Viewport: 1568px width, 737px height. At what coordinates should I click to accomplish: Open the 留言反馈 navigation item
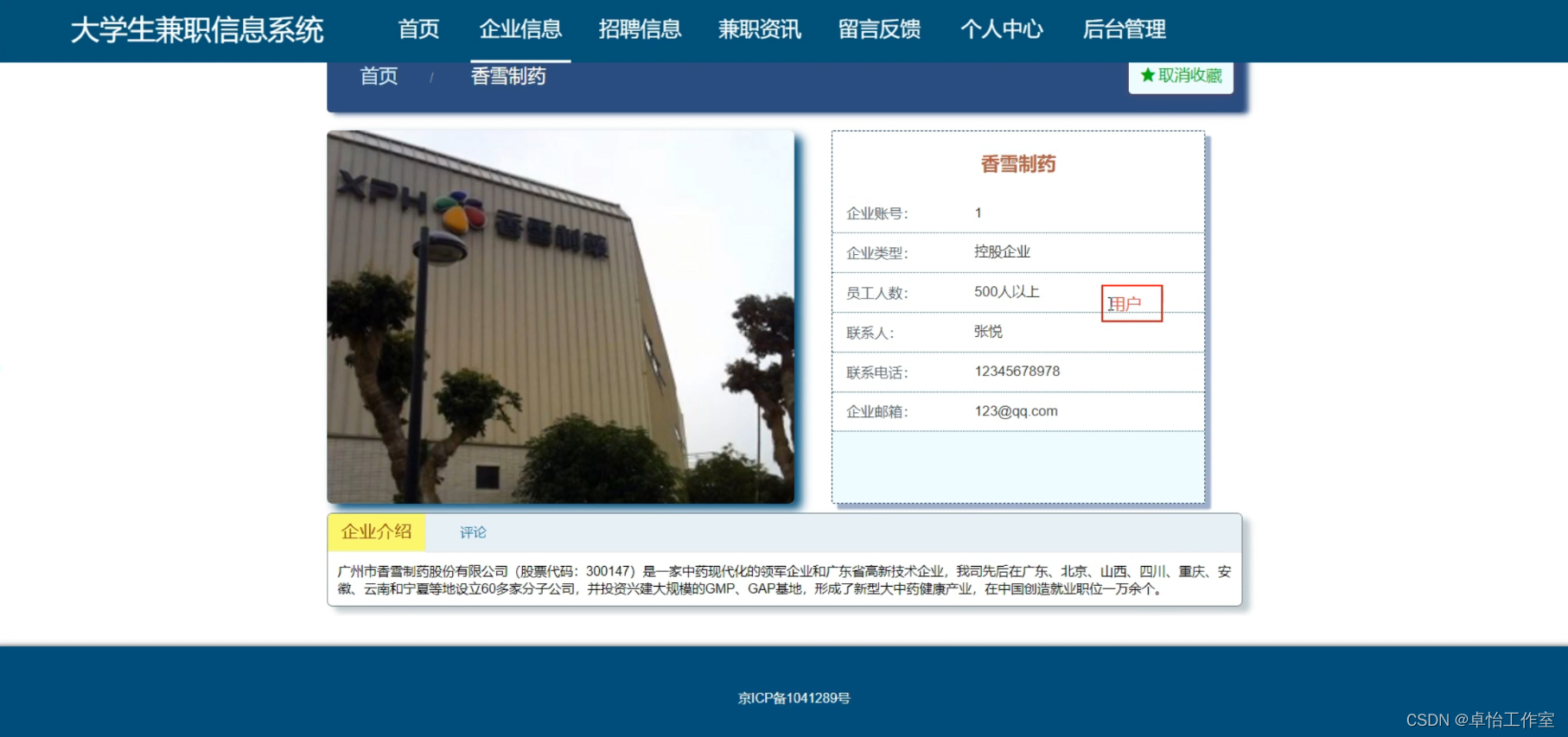pos(879,29)
